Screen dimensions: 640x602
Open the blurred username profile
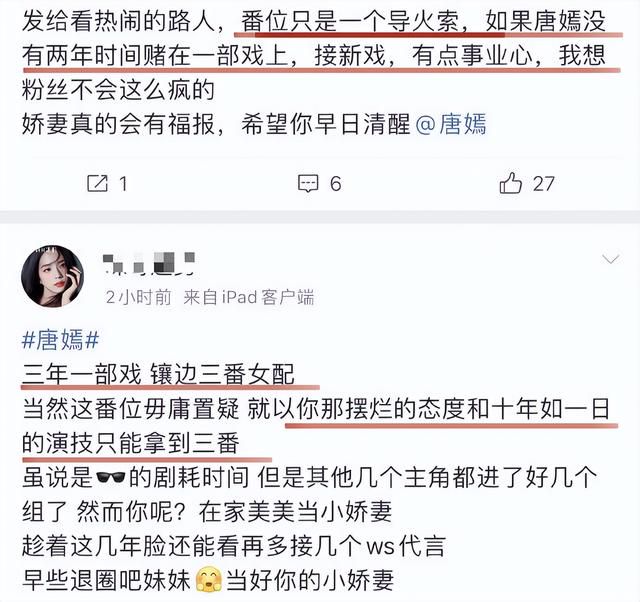(149, 263)
